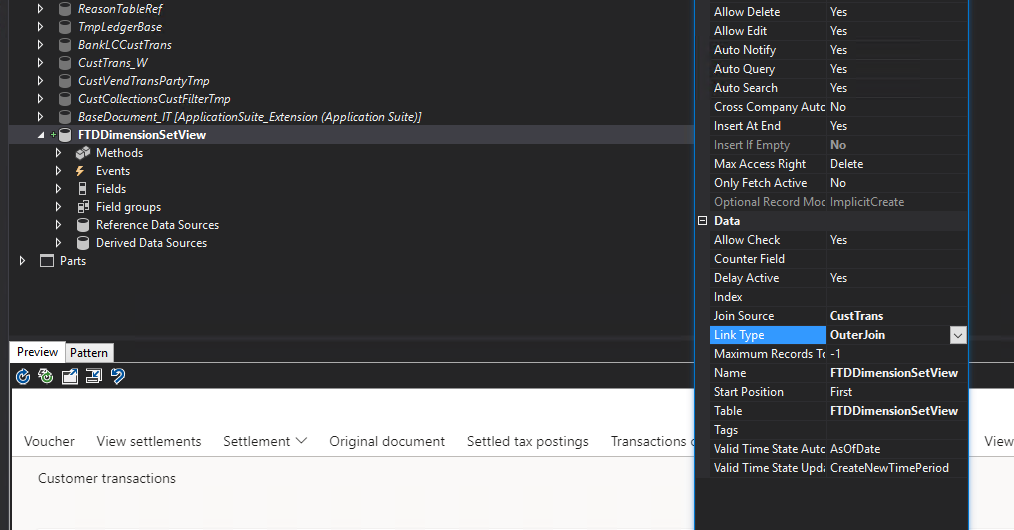1014x530 pixels.
Task: Click the Reference Data Sources database icon
Action: (83, 225)
